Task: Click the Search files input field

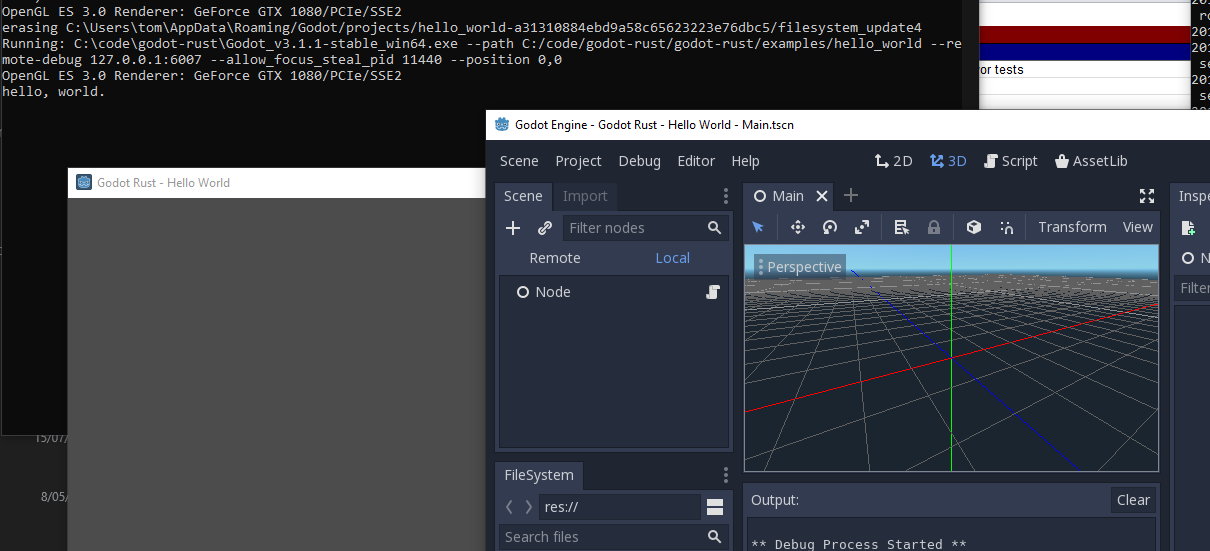Action: point(613,537)
